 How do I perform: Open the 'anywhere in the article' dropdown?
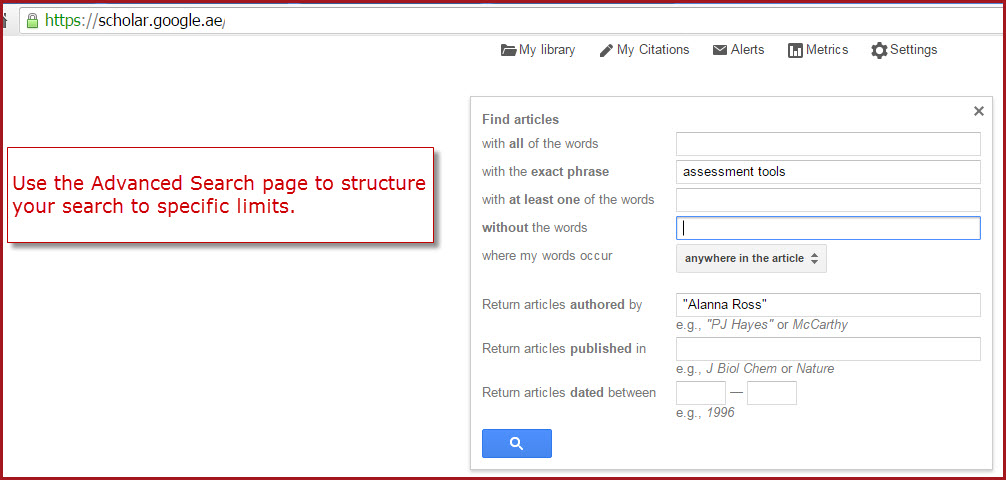click(751, 259)
